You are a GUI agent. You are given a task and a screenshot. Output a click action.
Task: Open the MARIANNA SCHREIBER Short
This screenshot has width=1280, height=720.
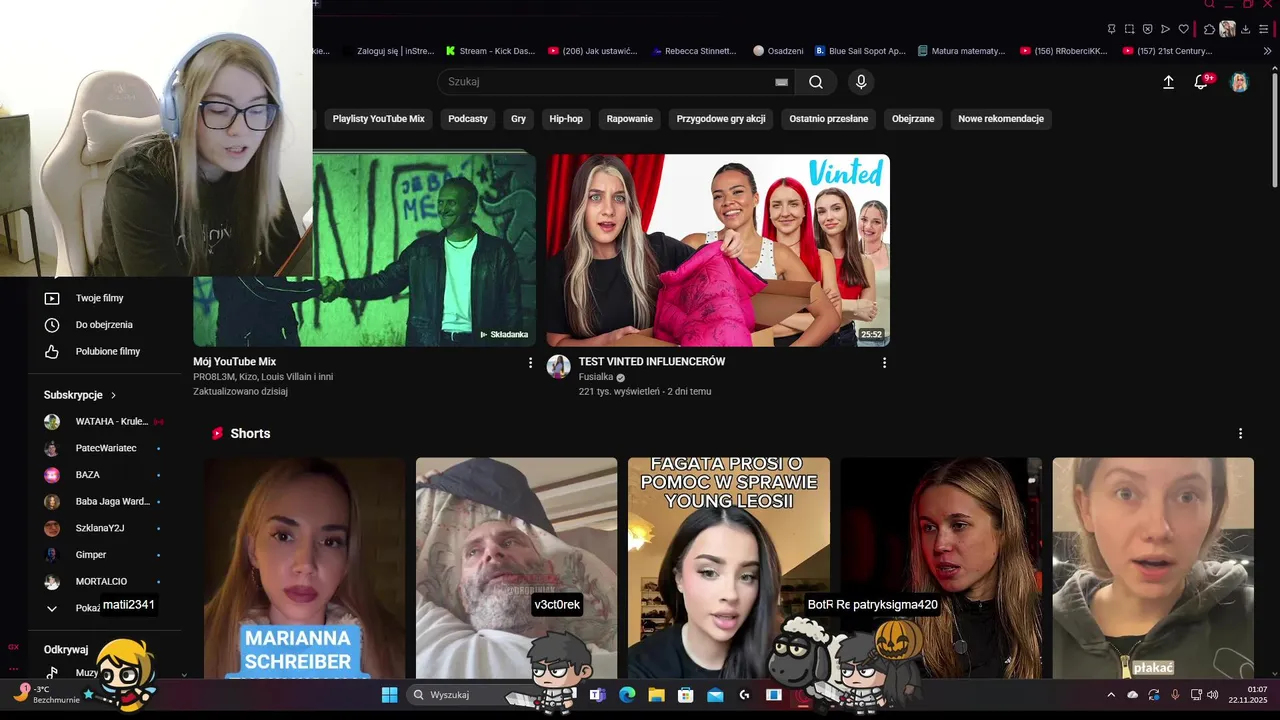pos(305,568)
